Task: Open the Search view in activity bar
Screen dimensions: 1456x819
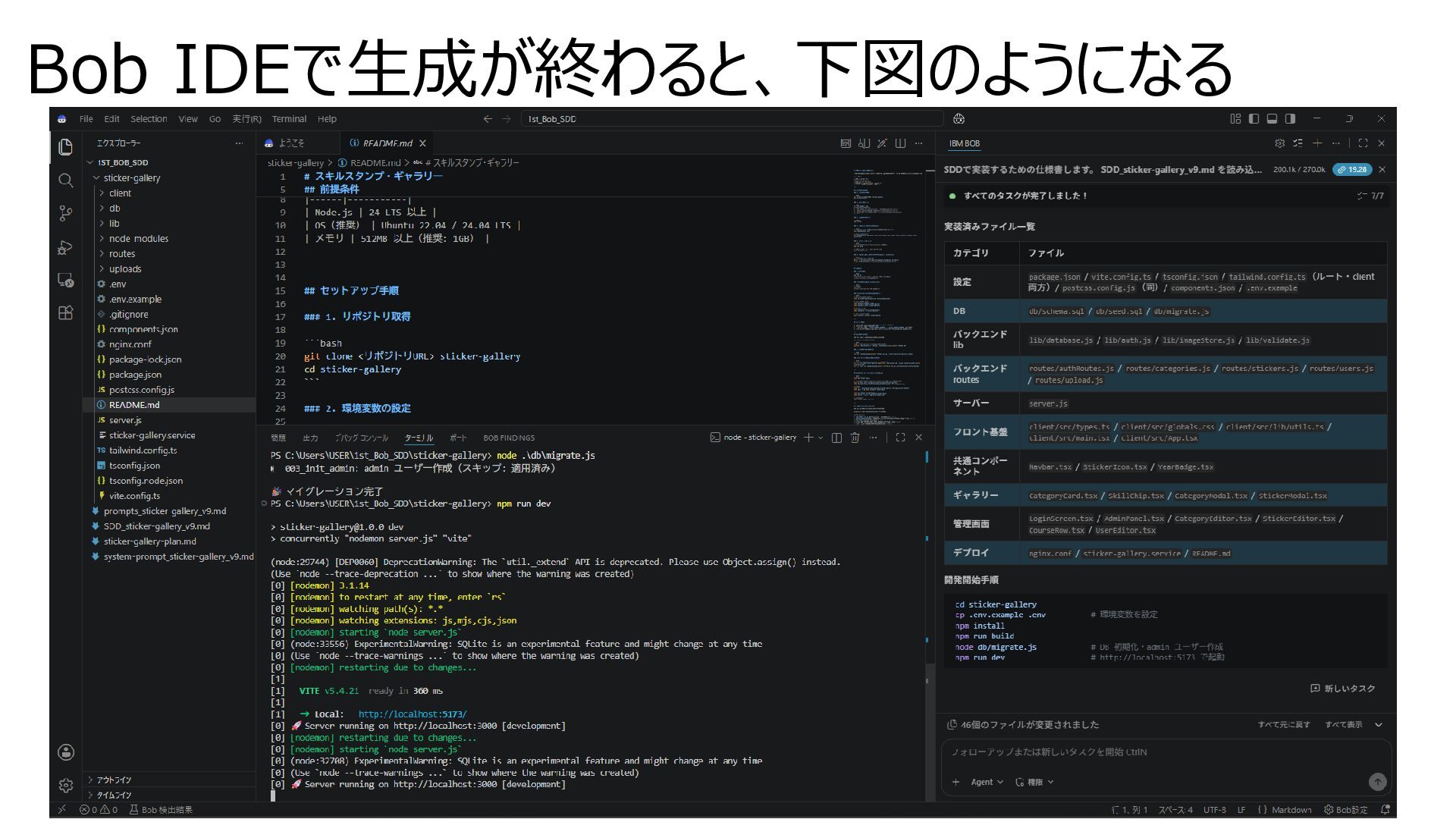Action: pyautogui.click(x=66, y=180)
